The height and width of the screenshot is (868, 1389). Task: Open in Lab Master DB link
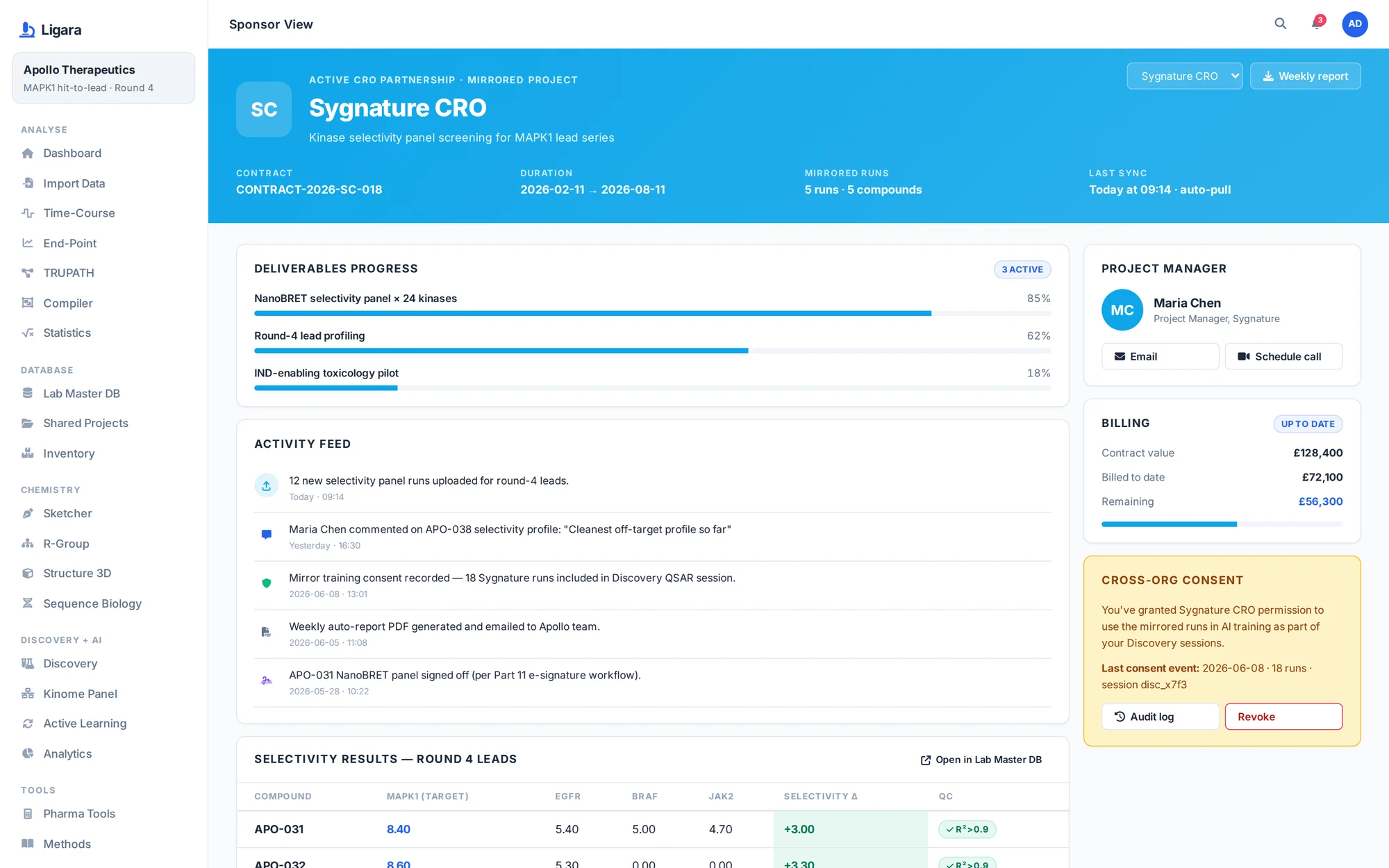[x=981, y=760]
